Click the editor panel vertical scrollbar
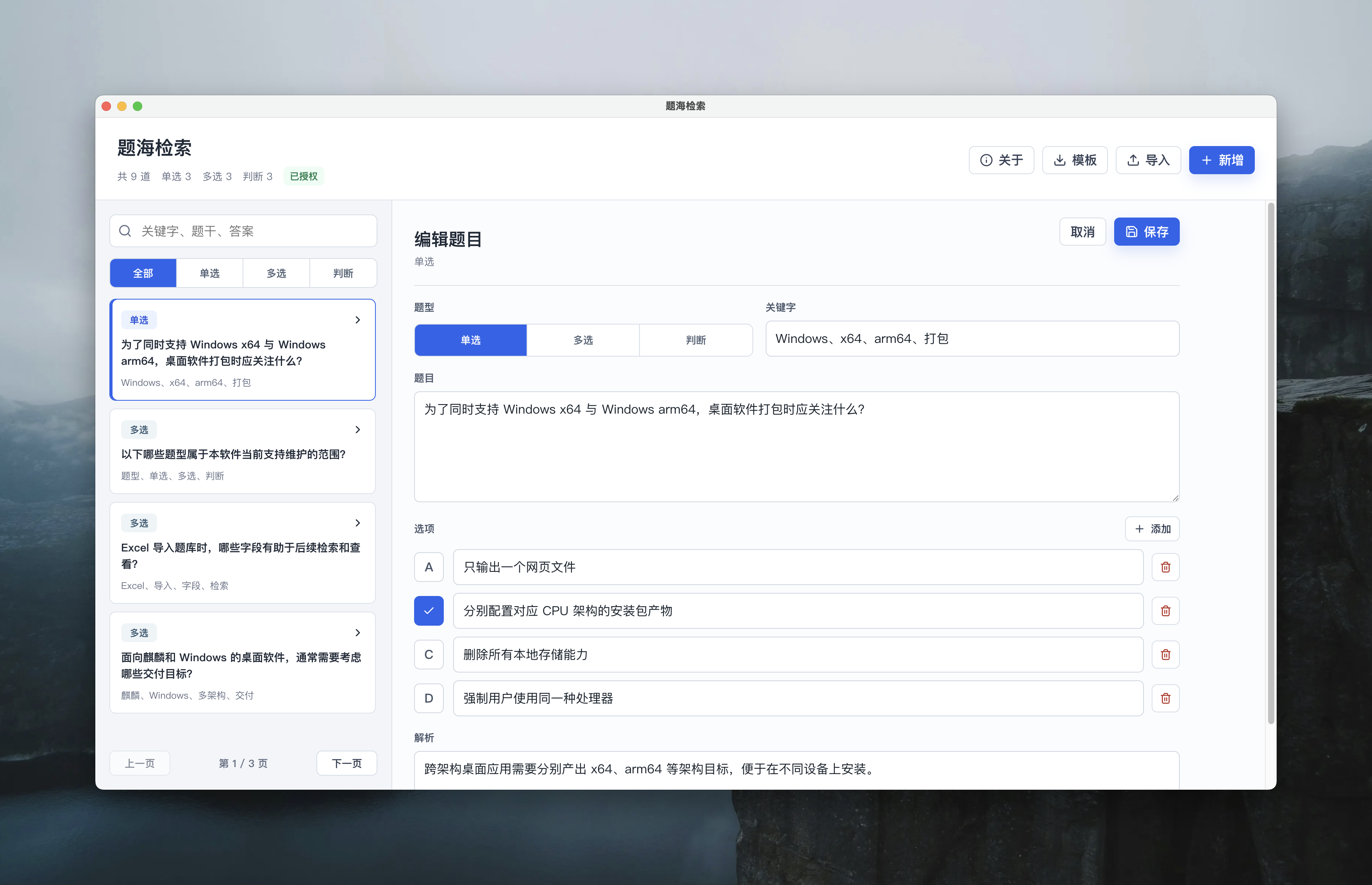This screenshot has height=885, width=1372. [1271, 463]
